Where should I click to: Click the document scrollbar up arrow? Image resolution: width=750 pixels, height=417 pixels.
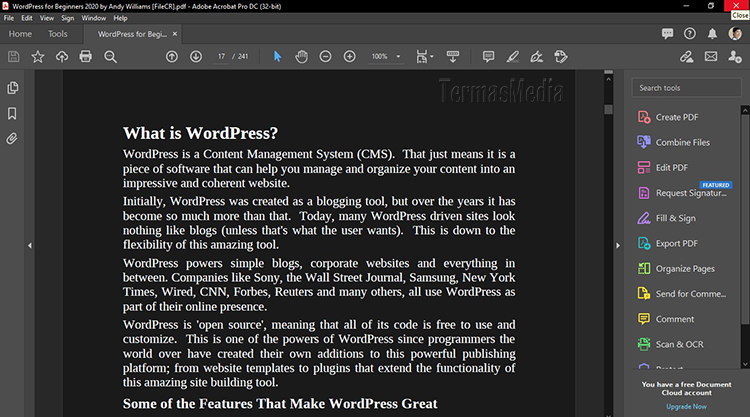coord(608,79)
